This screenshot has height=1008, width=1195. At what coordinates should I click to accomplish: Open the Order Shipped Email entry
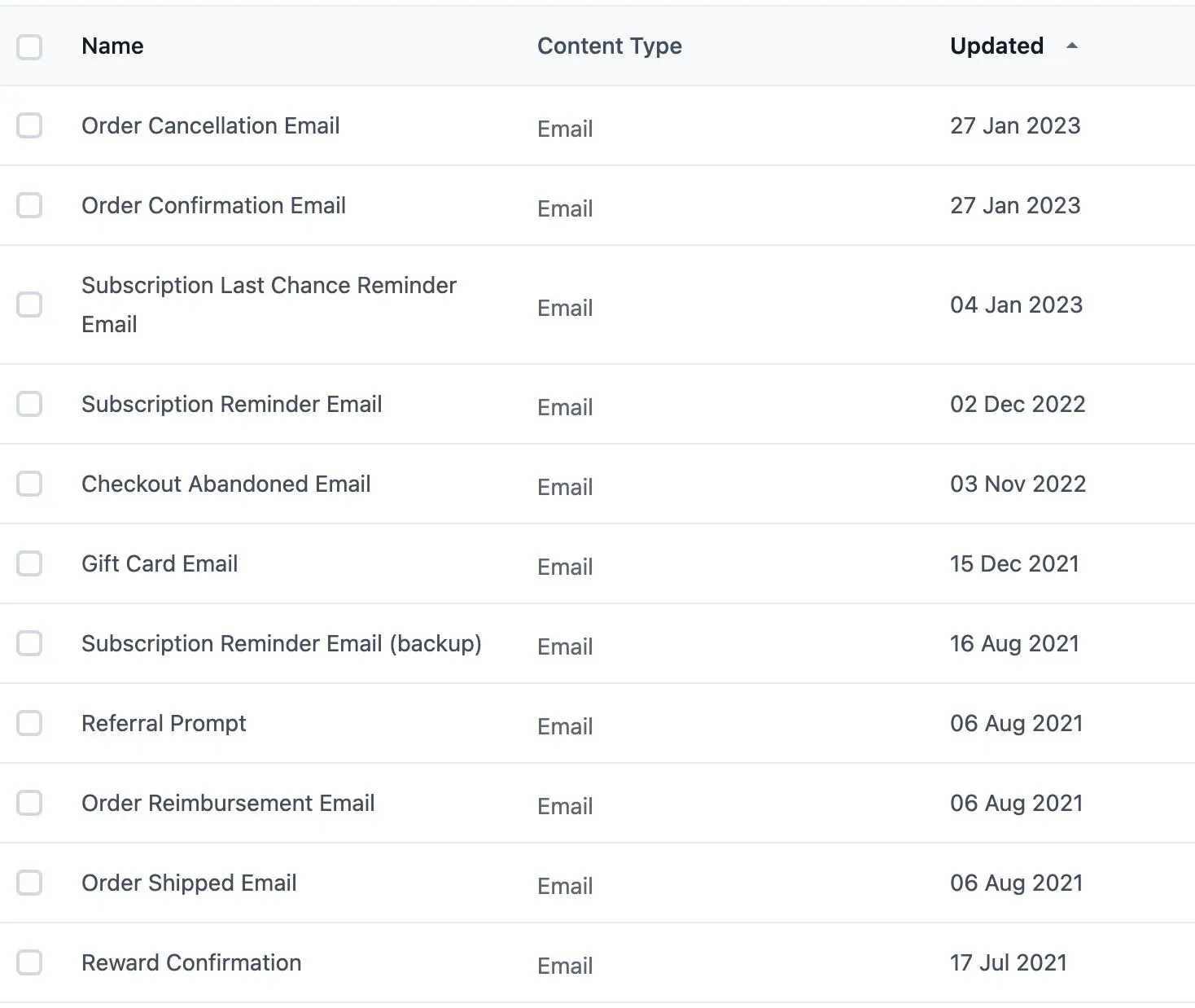pos(189,883)
